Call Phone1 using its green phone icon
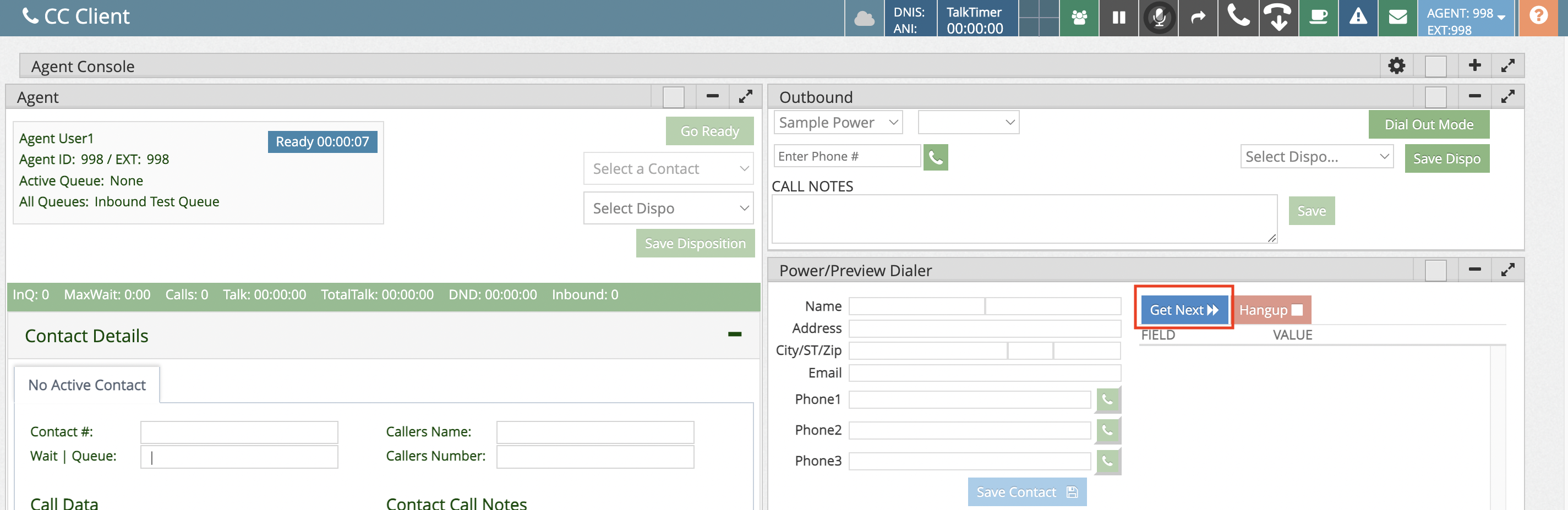This screenshot has height=510, width=1568. 1108,400
